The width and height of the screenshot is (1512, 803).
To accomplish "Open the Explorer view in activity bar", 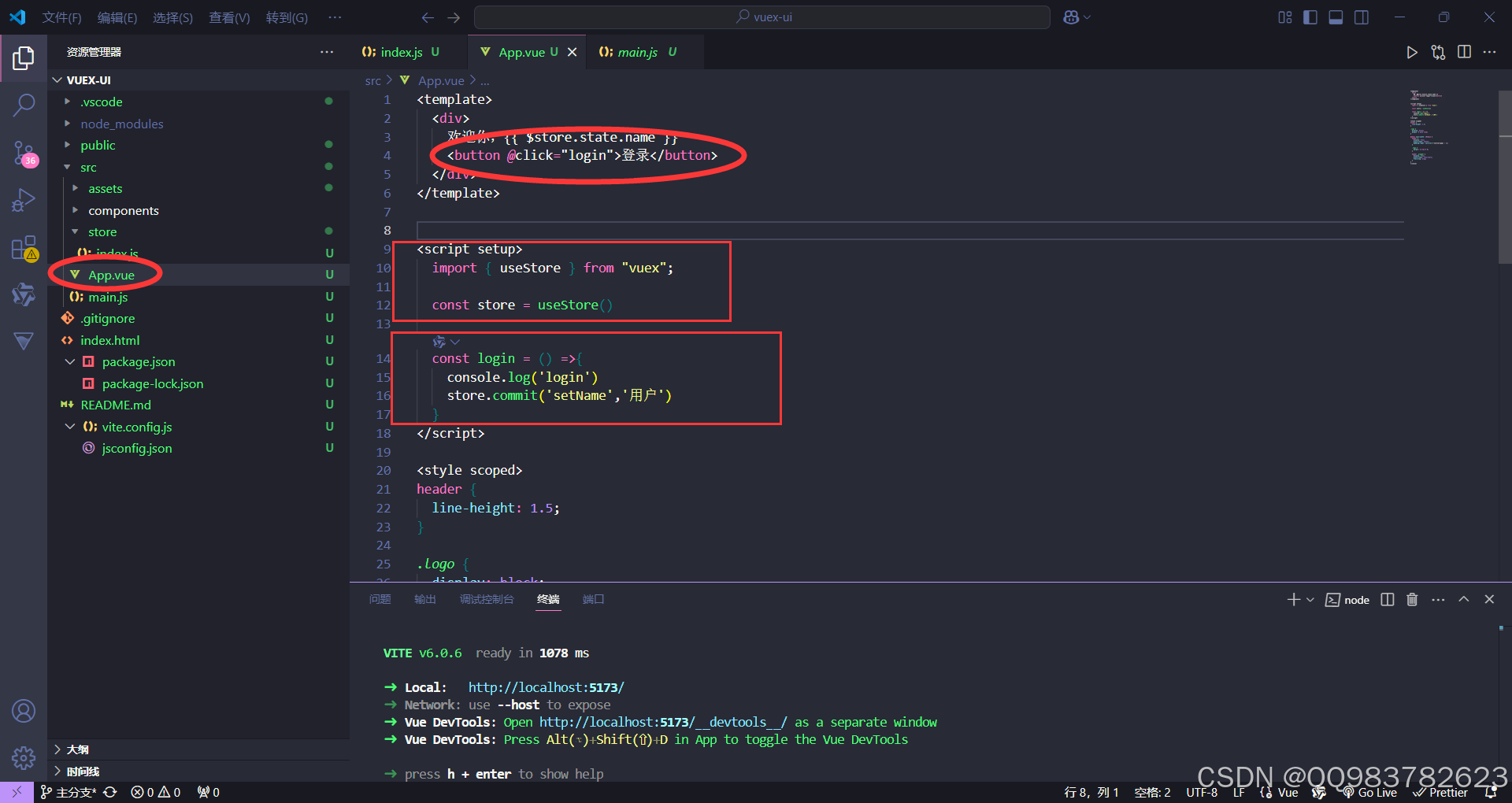I will pyautogui.click(x=24, y=57).
